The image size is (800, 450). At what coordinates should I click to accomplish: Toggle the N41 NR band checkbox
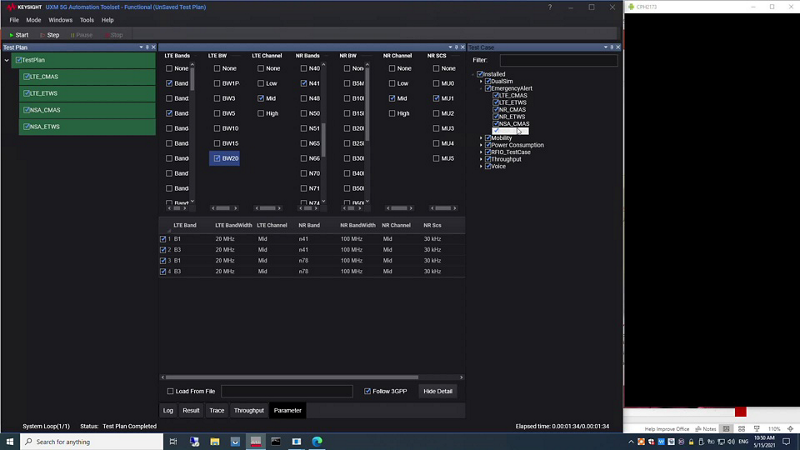304,83
